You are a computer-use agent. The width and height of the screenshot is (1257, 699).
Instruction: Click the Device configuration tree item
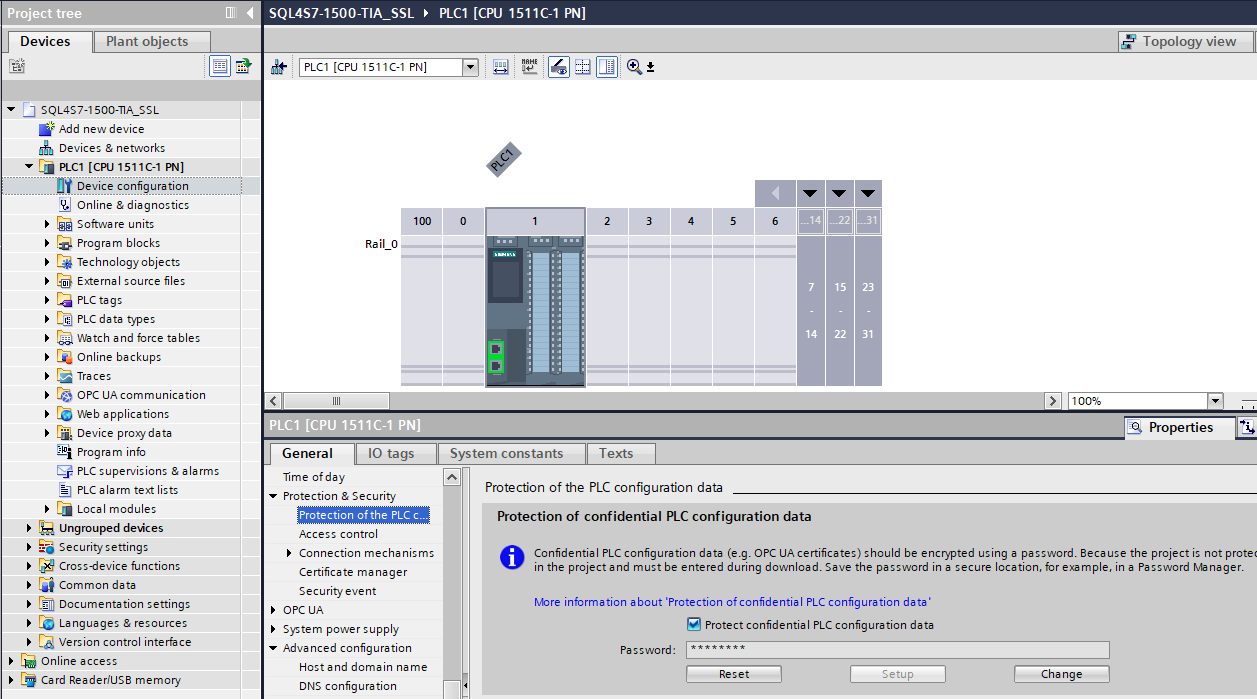pyautogui.click(x=133, y=186)
